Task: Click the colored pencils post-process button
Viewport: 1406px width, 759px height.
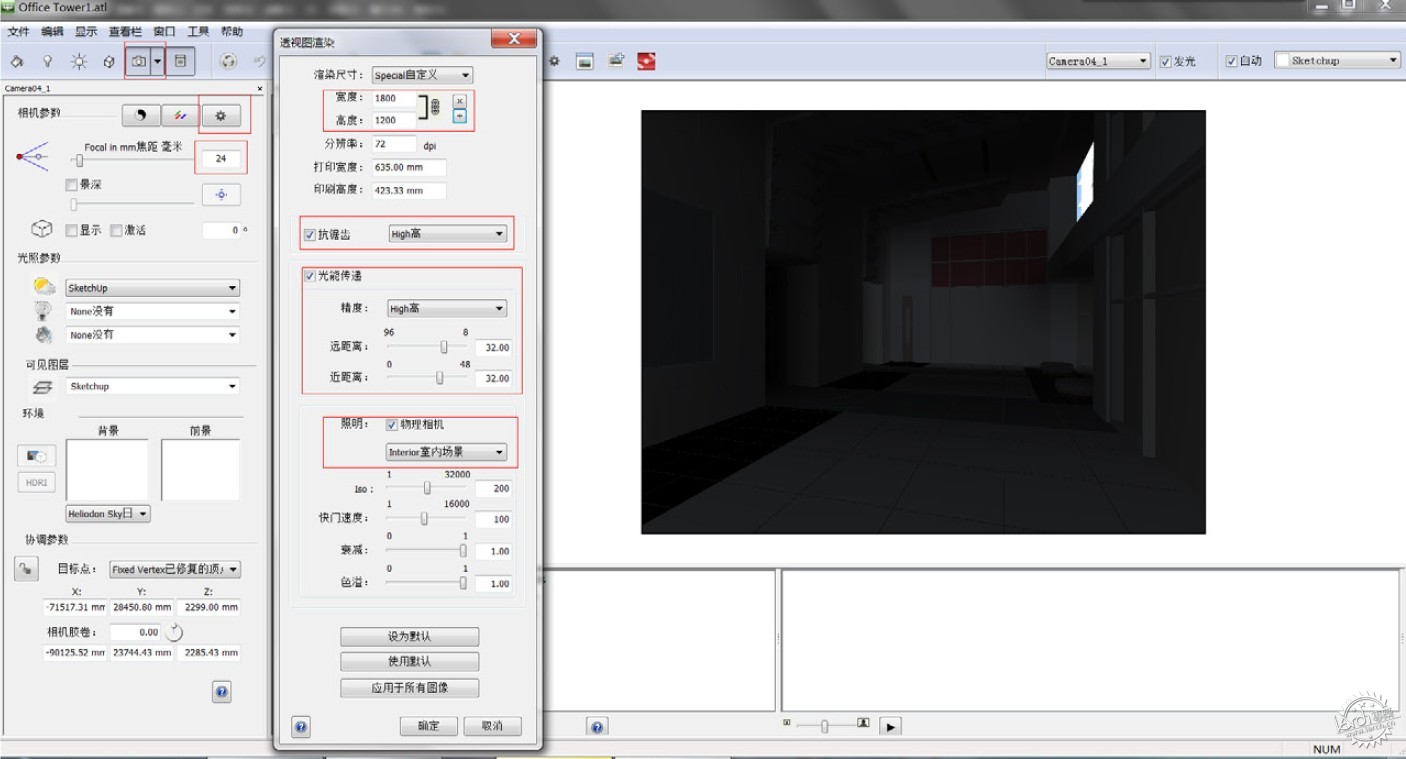Action: pyautogui.click(x=181, y=116)
